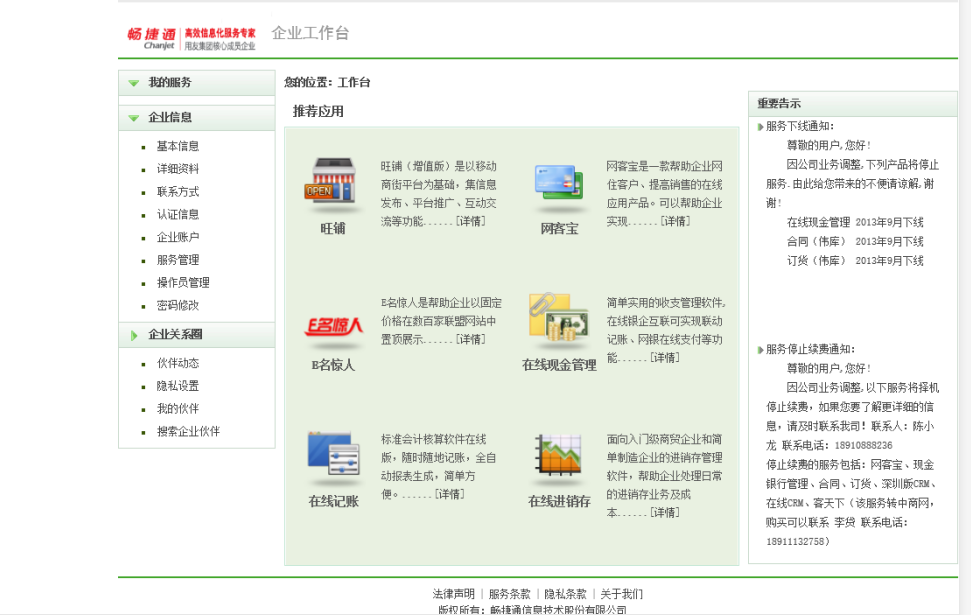Open 我的伙伴 menu item
The width and height of the screenshot is (971, 615).
click(x=178, y=409)
